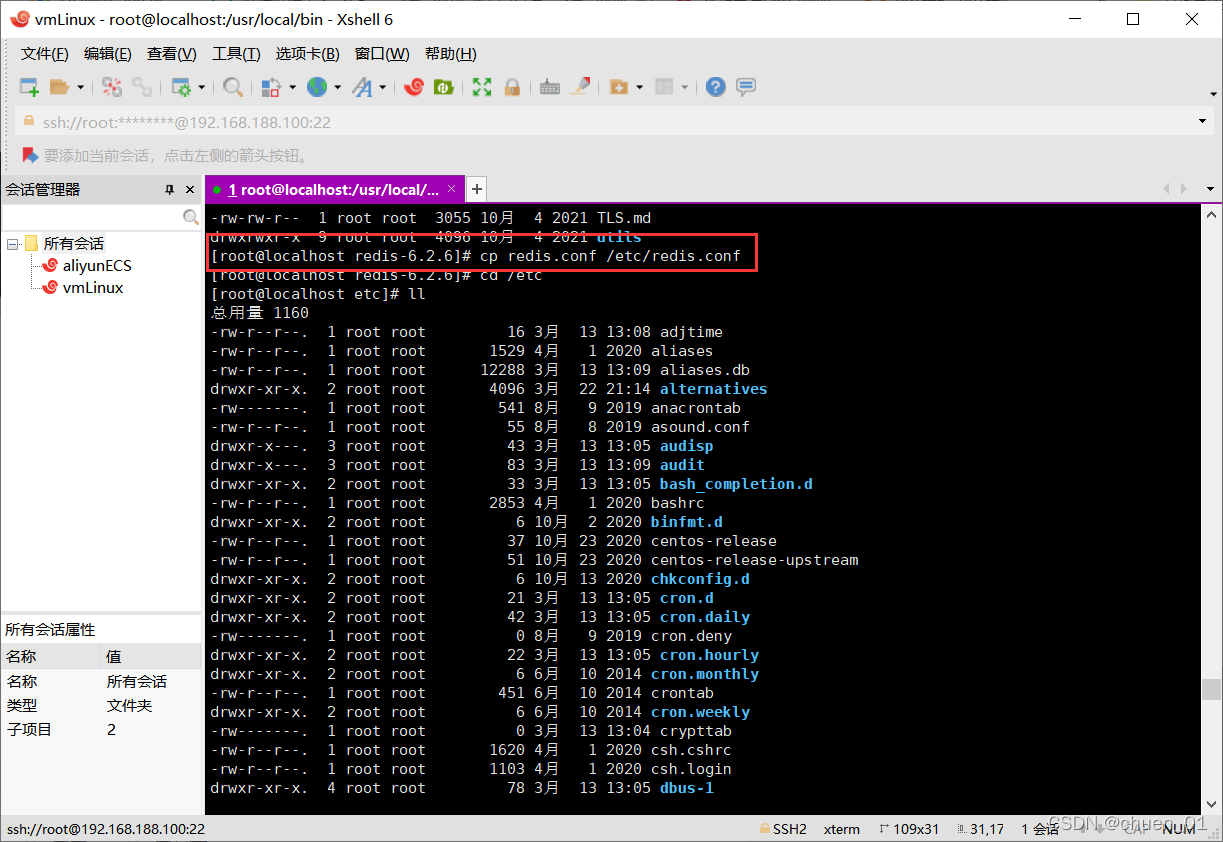Open the virtual keyboard icon in the toolbar

point(549,87)
